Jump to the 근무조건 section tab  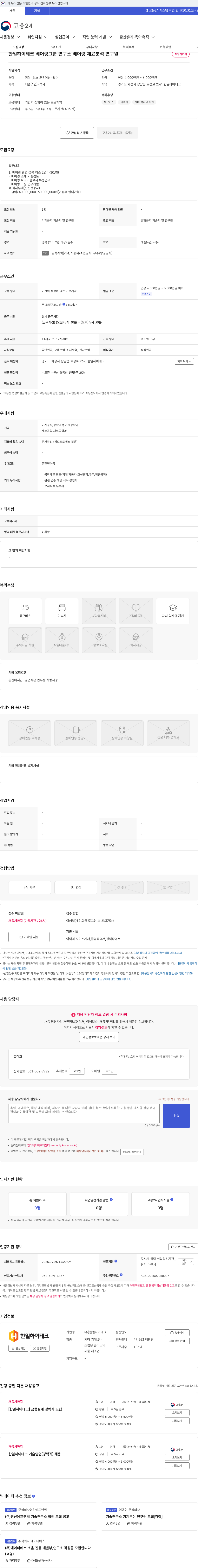[55, 47]
